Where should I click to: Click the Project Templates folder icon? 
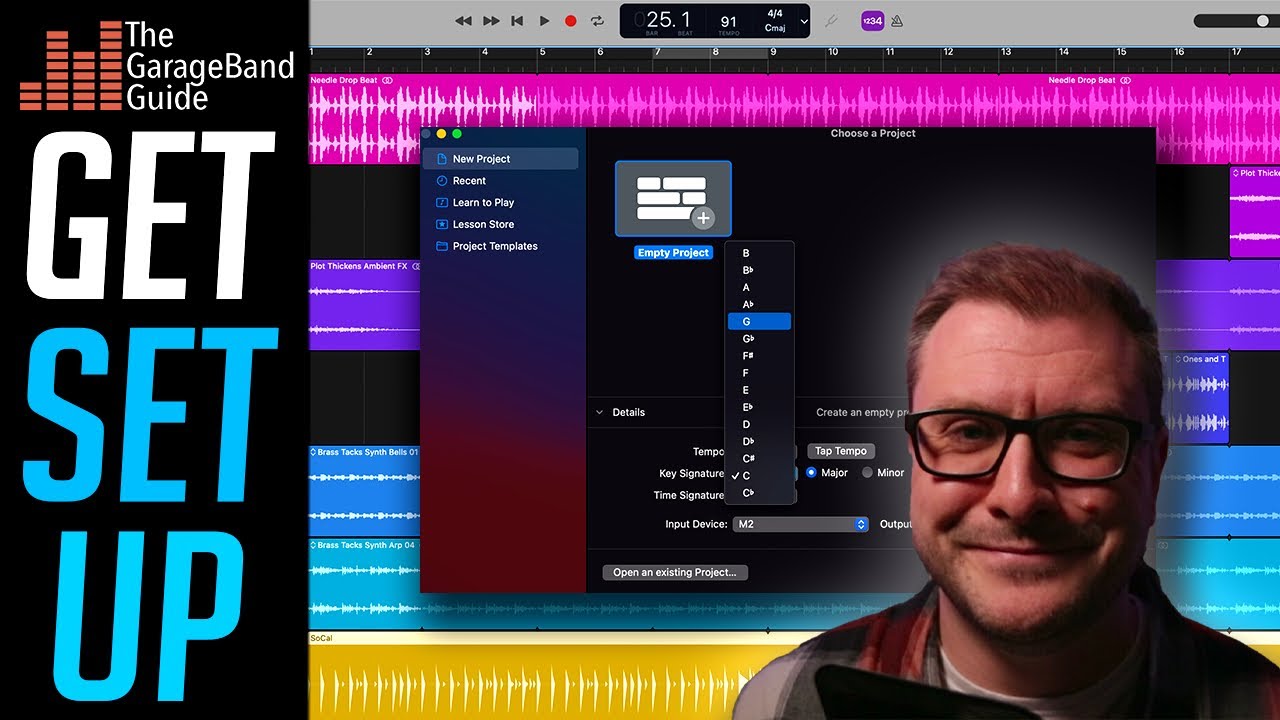tap(441, 246)
